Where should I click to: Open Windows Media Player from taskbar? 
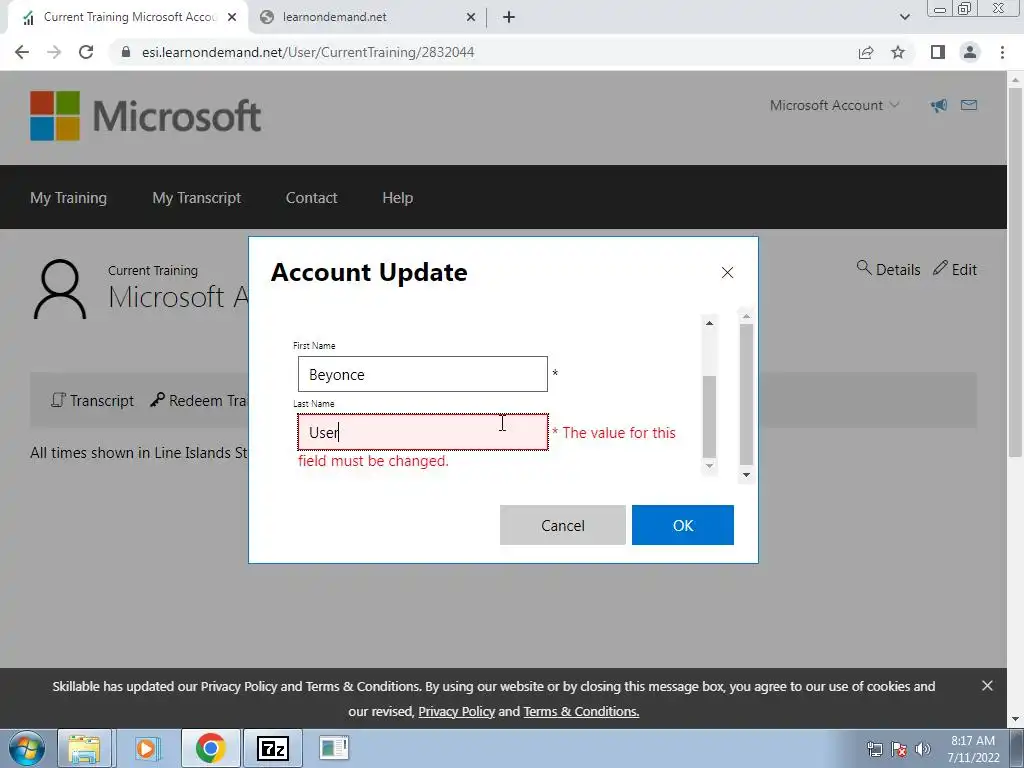coord(147,748)
